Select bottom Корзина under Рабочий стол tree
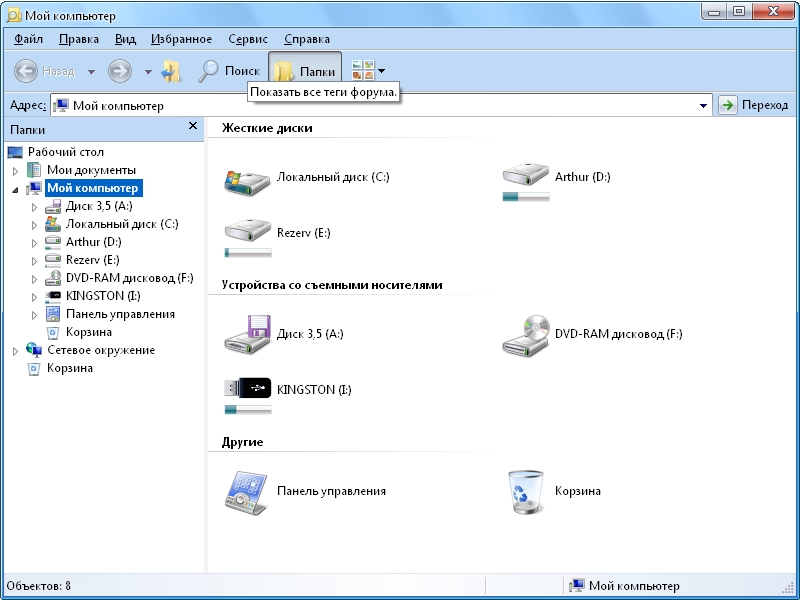The image size is (800, 600). (x=69, y=368)
